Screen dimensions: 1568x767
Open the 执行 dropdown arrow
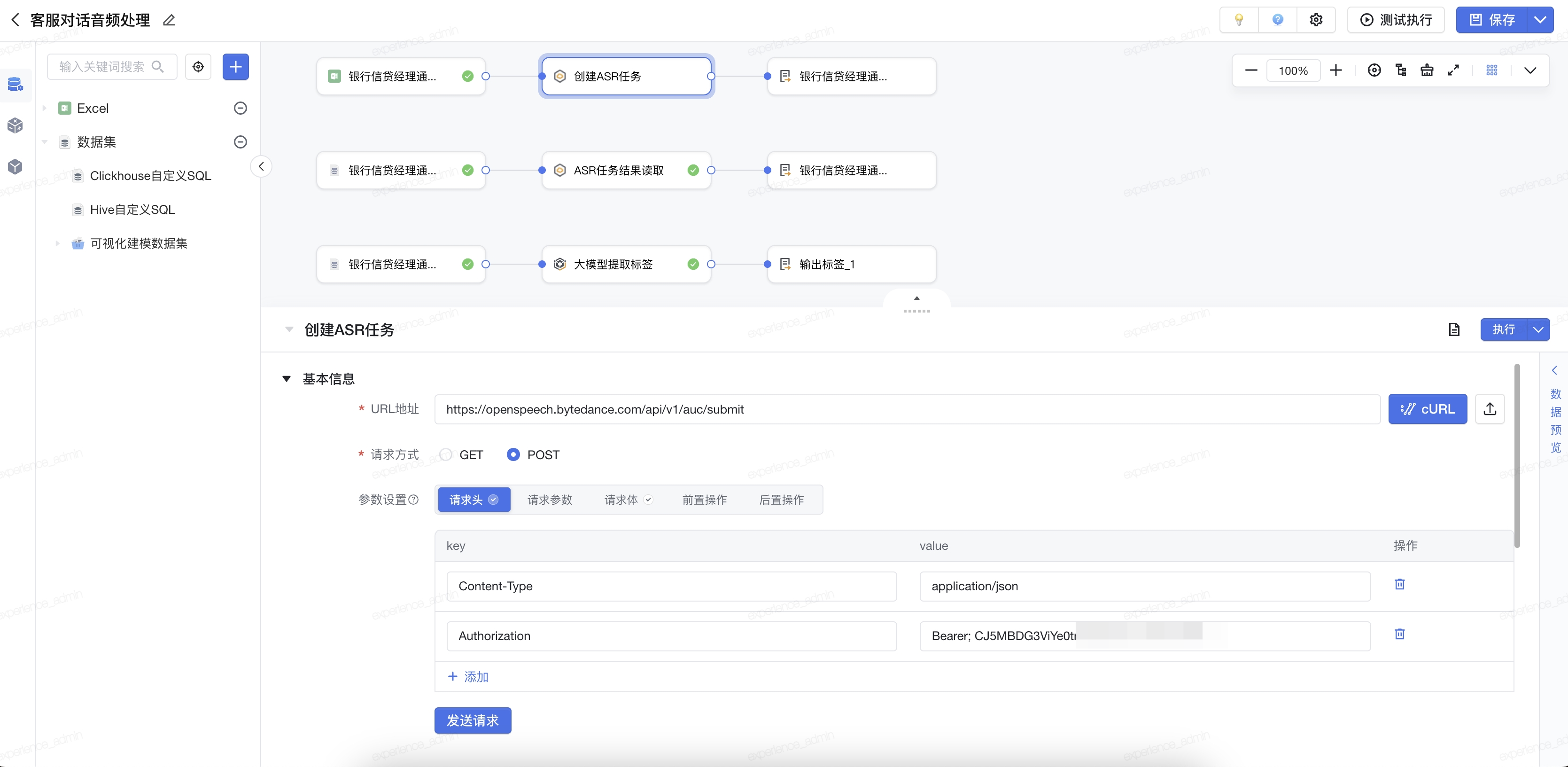(x=1538, y=329)
